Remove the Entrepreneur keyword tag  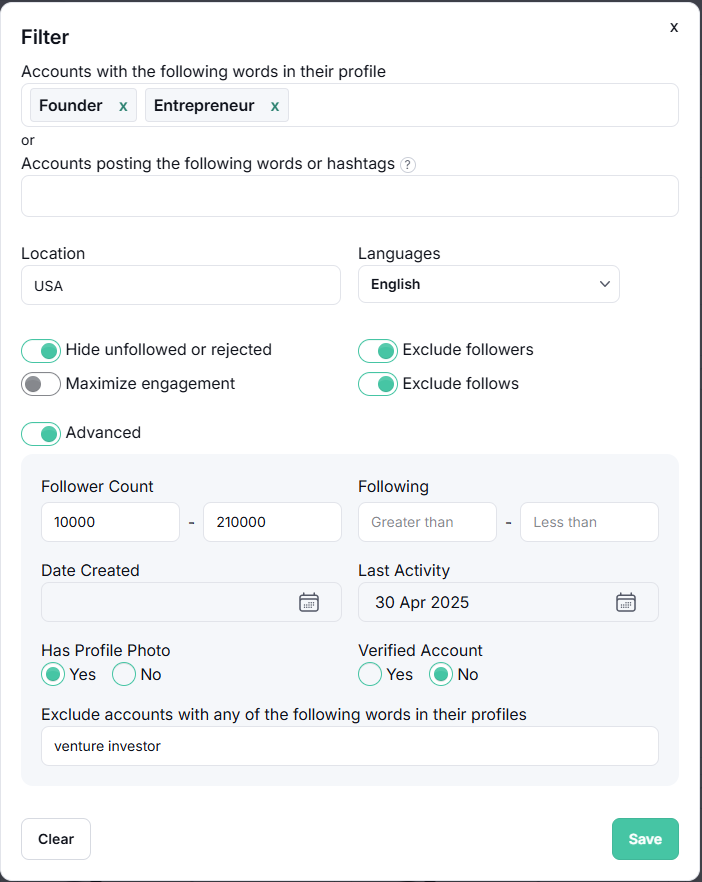pos(274,106)
